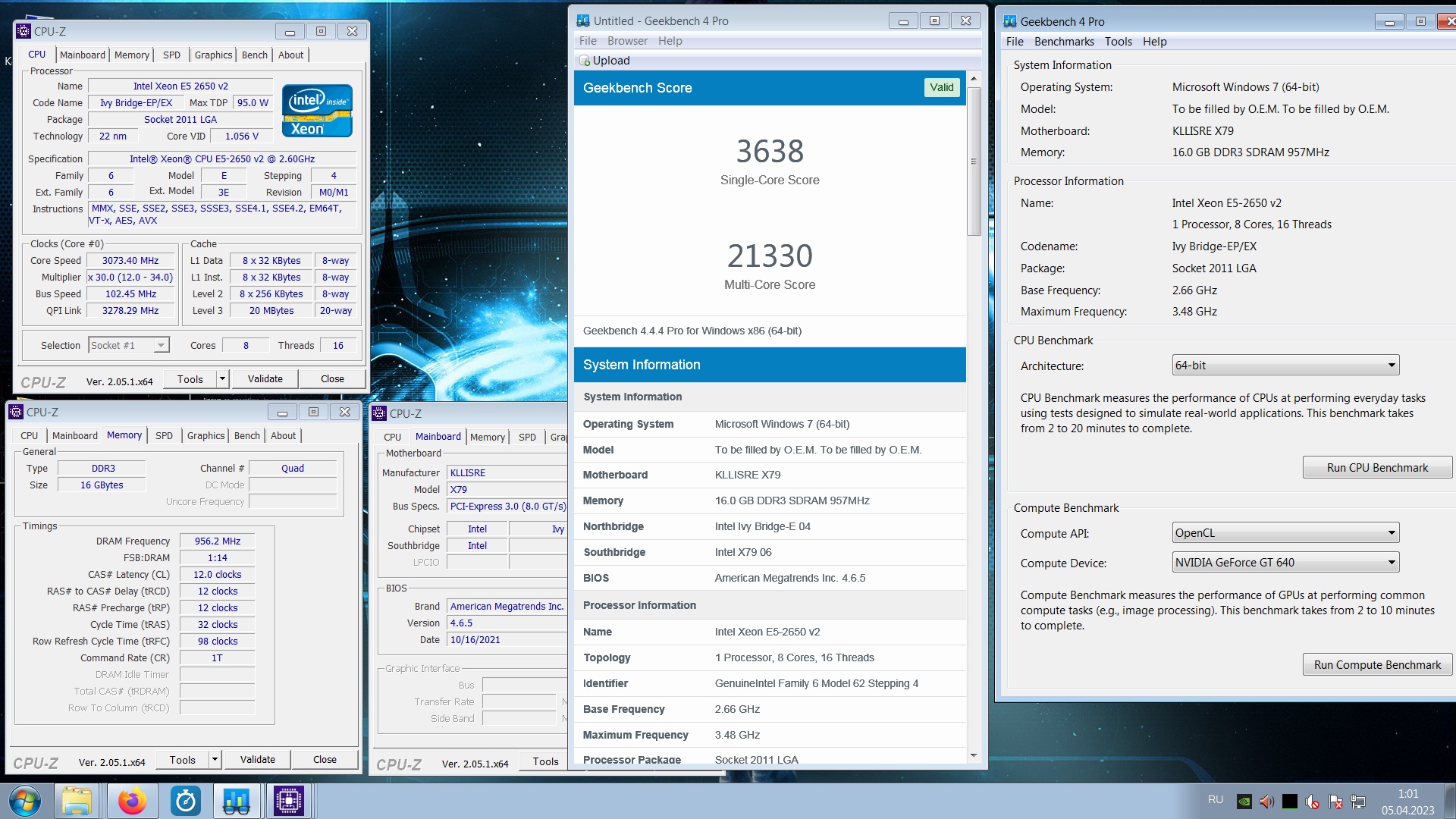The height and width of the screenshot is (819, 1456).
Task: Click the Mainboard CPU-Z window title icon
Action: click(x=379, y=413)
